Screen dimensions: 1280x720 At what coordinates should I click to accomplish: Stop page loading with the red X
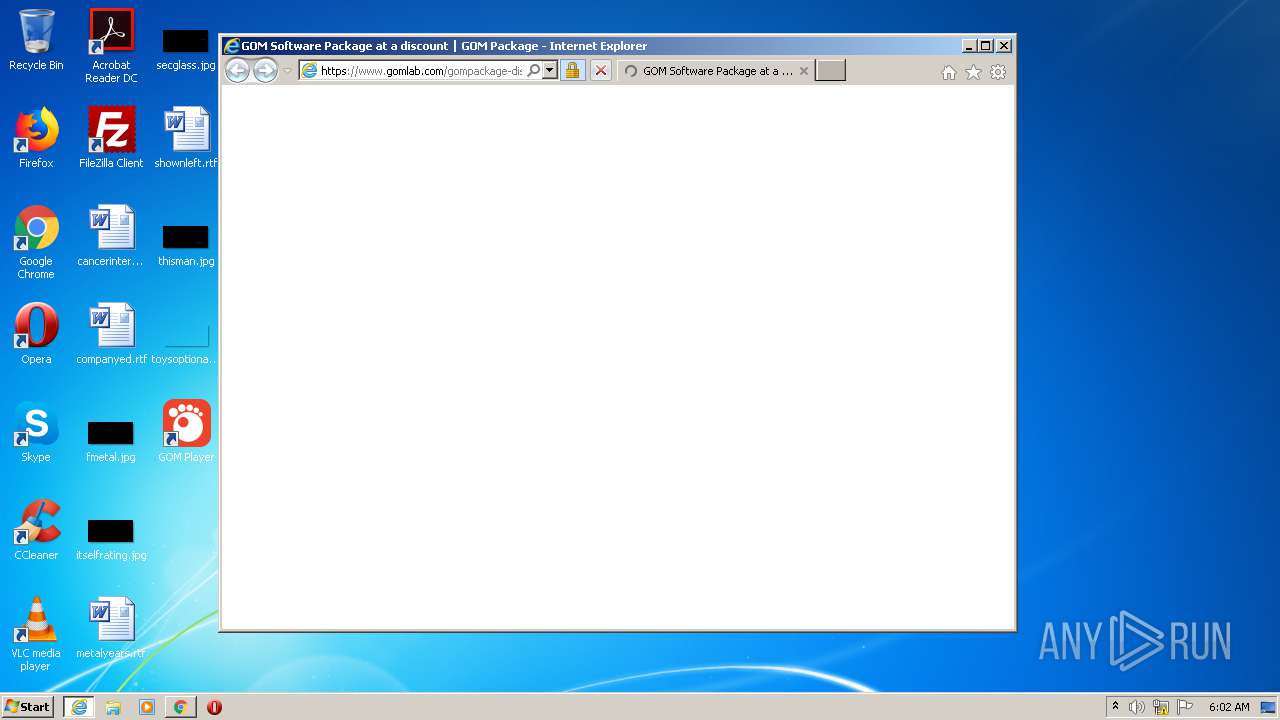(600, 71)
